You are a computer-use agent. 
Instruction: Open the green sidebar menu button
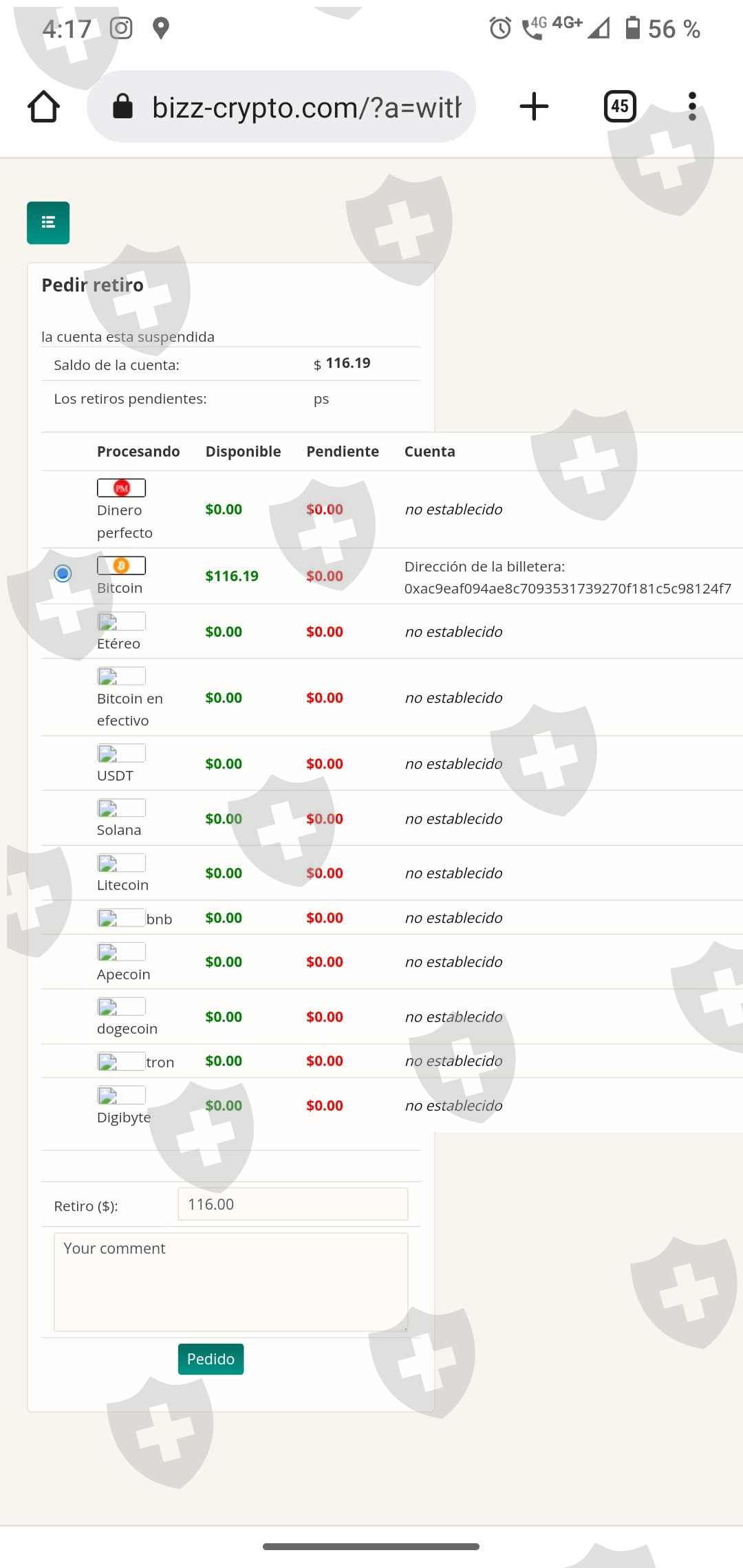coord(48,222)
